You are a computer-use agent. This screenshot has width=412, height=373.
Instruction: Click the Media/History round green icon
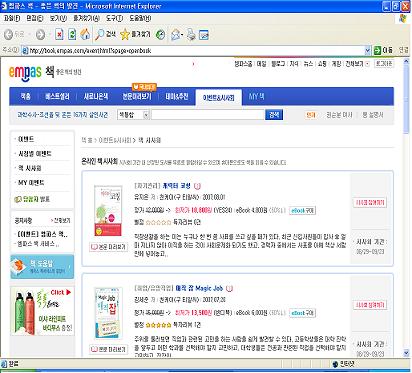pos(161,34)
